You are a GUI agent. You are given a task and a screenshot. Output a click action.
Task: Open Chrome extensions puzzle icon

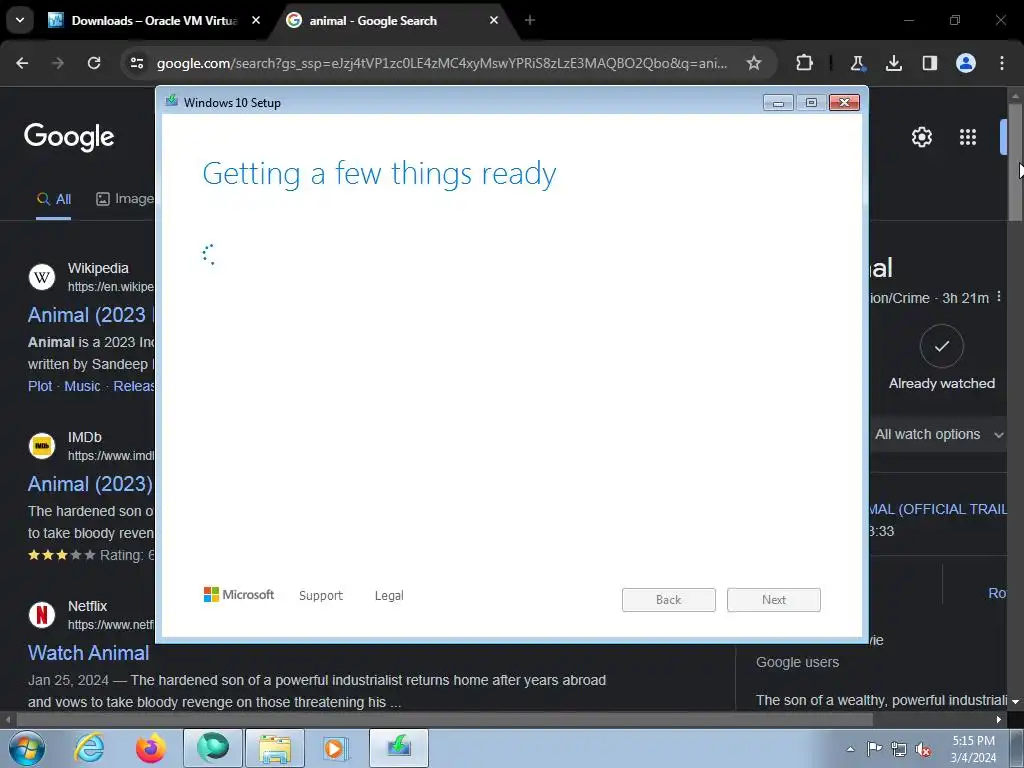pyautogui.click(x=805, y=63)
